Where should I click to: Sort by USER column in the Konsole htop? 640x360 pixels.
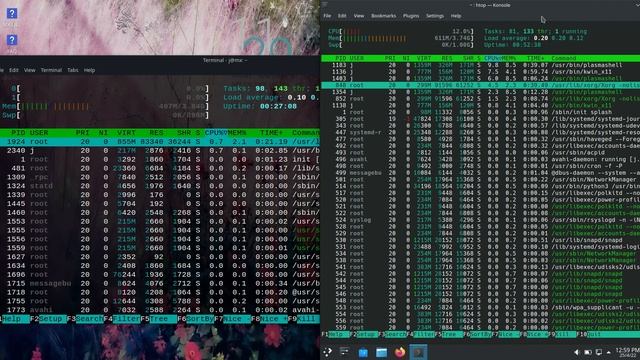coord(356,58)
